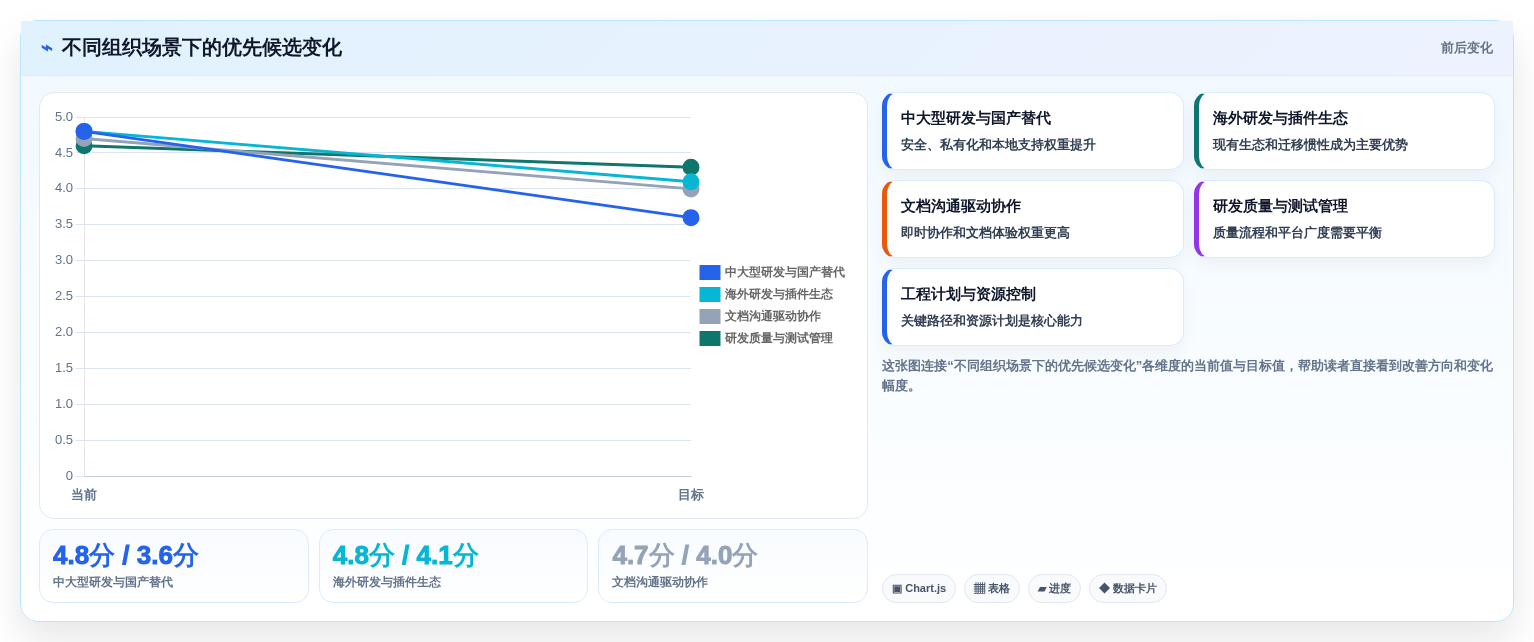This screenshot has height=642, width=1534.
Task: Open the 中大型研发与国产替代 scenario card
Action: tap(1033, 131)
